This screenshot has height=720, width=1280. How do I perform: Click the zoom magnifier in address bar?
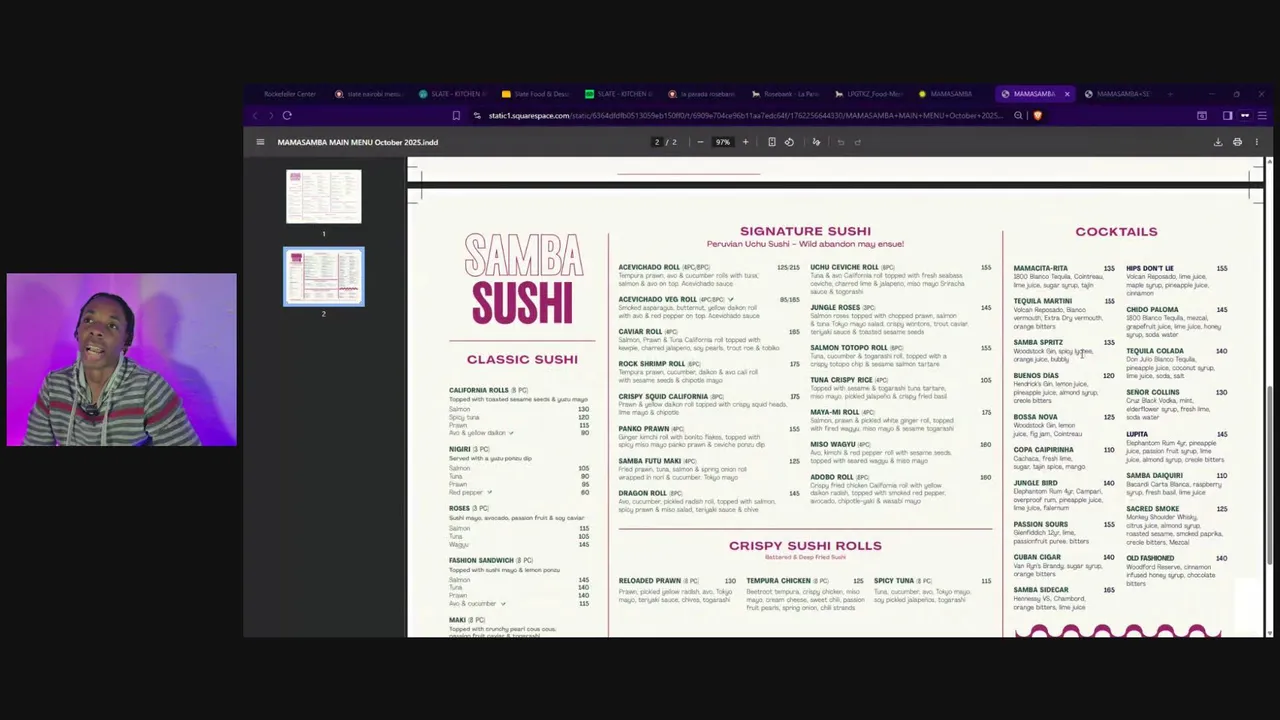pyautogui.click(x=1018, y=115)
